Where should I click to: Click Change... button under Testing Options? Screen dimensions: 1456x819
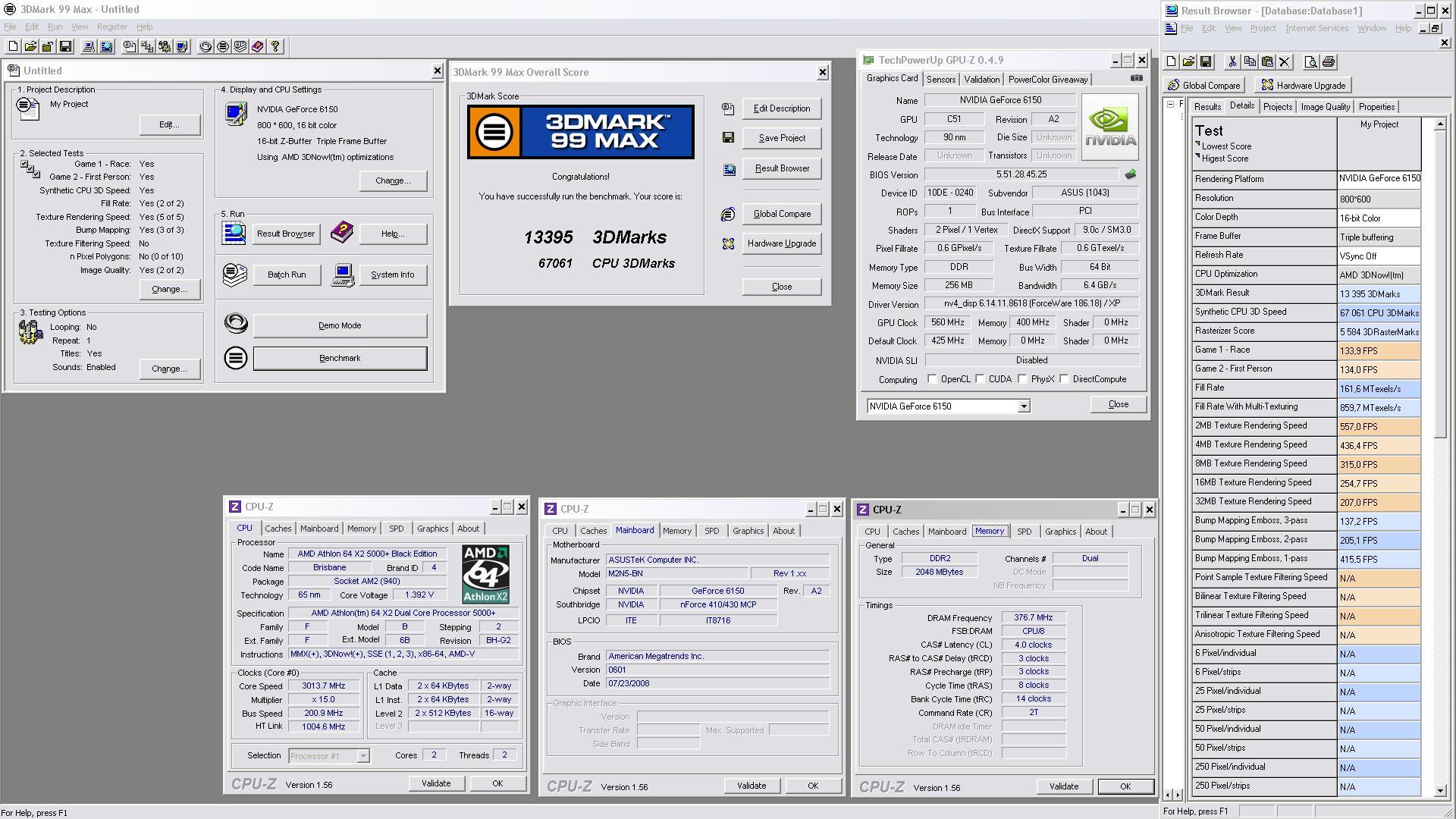[169, 369]
